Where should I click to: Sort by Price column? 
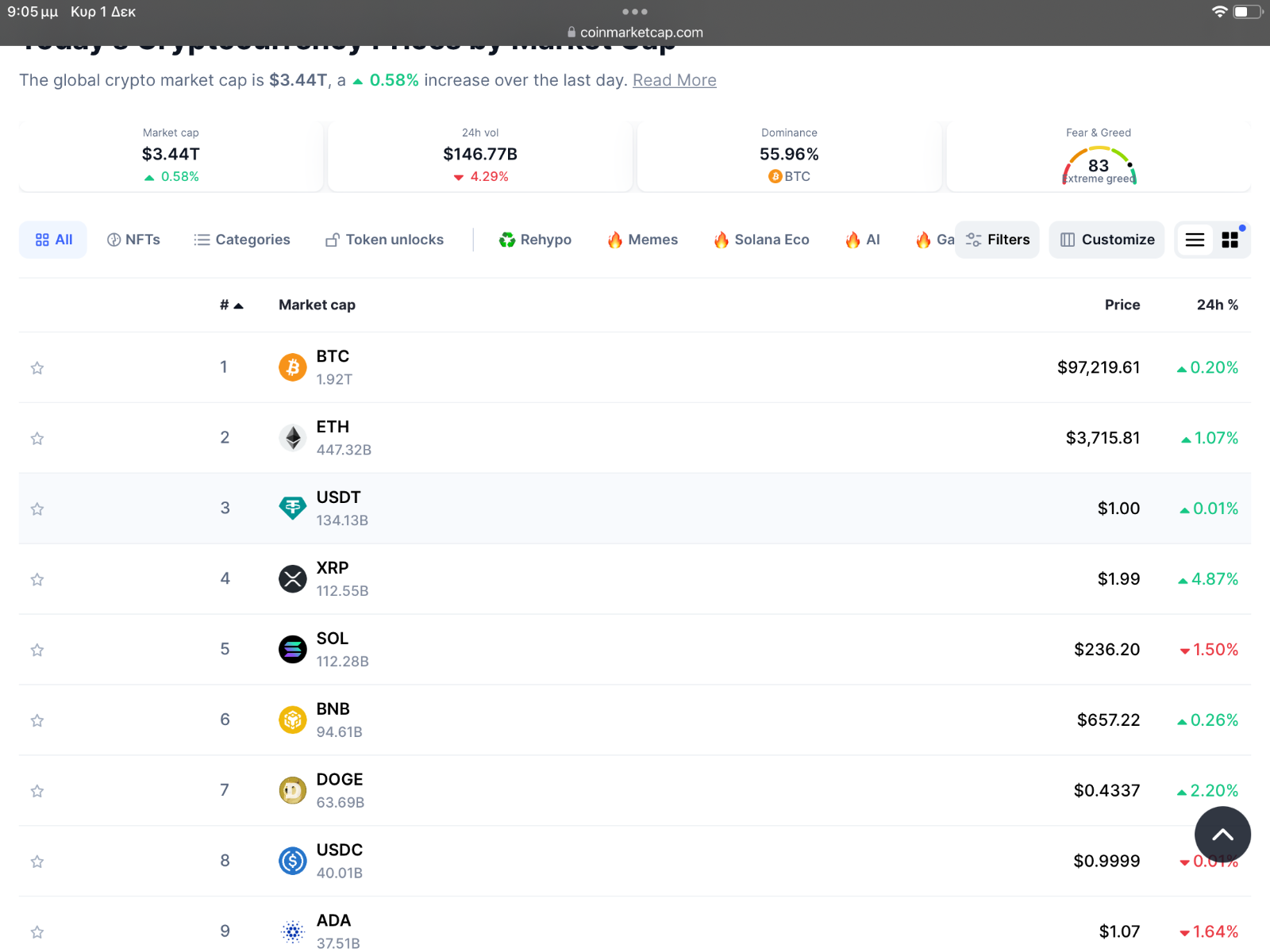click(x=1122, y=305)
